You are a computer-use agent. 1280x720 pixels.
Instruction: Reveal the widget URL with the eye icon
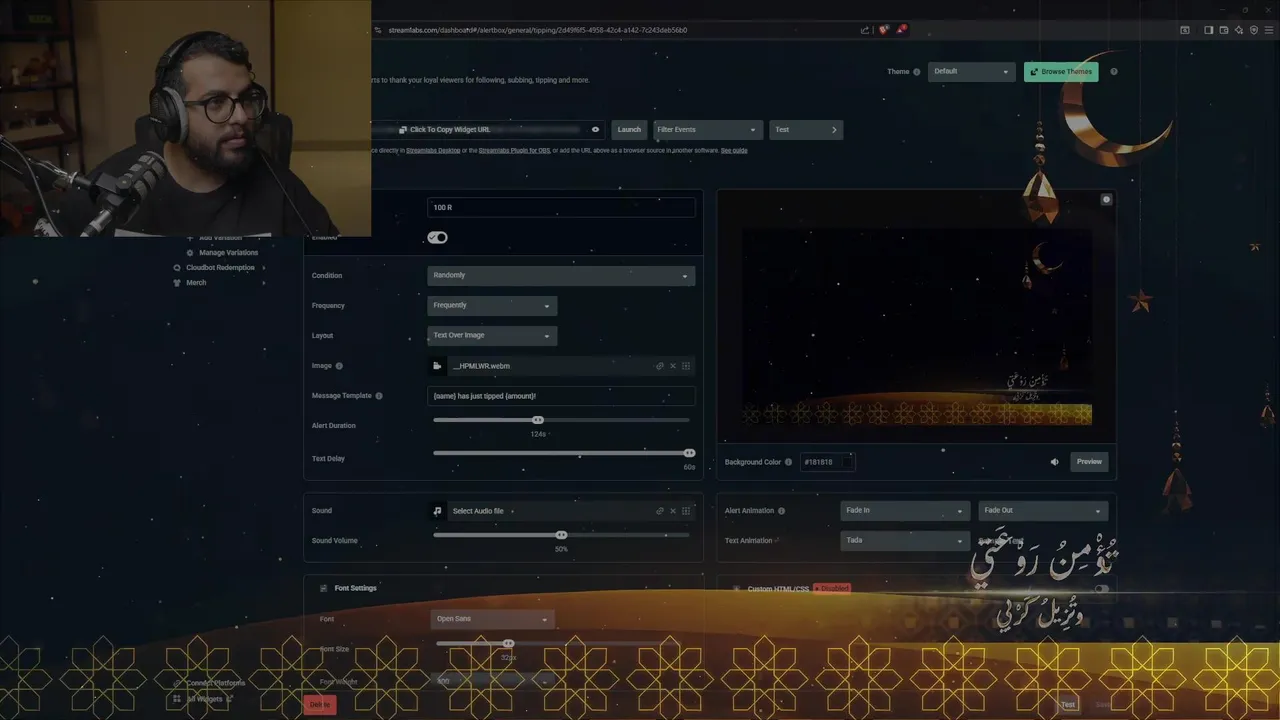point(595,130)
